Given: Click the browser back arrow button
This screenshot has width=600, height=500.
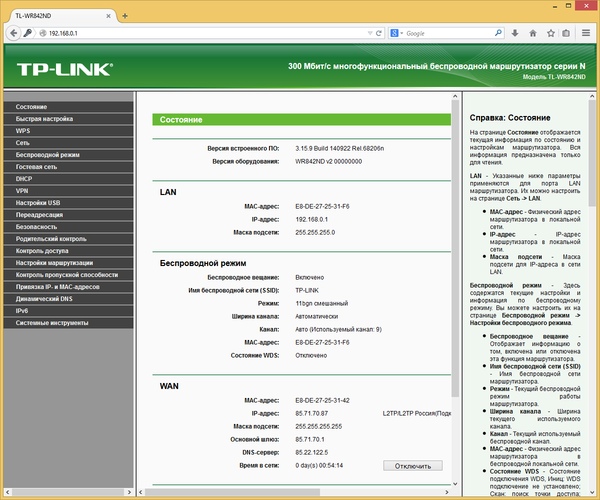Looking at the screenshot, I should click(x=12, y=33).
